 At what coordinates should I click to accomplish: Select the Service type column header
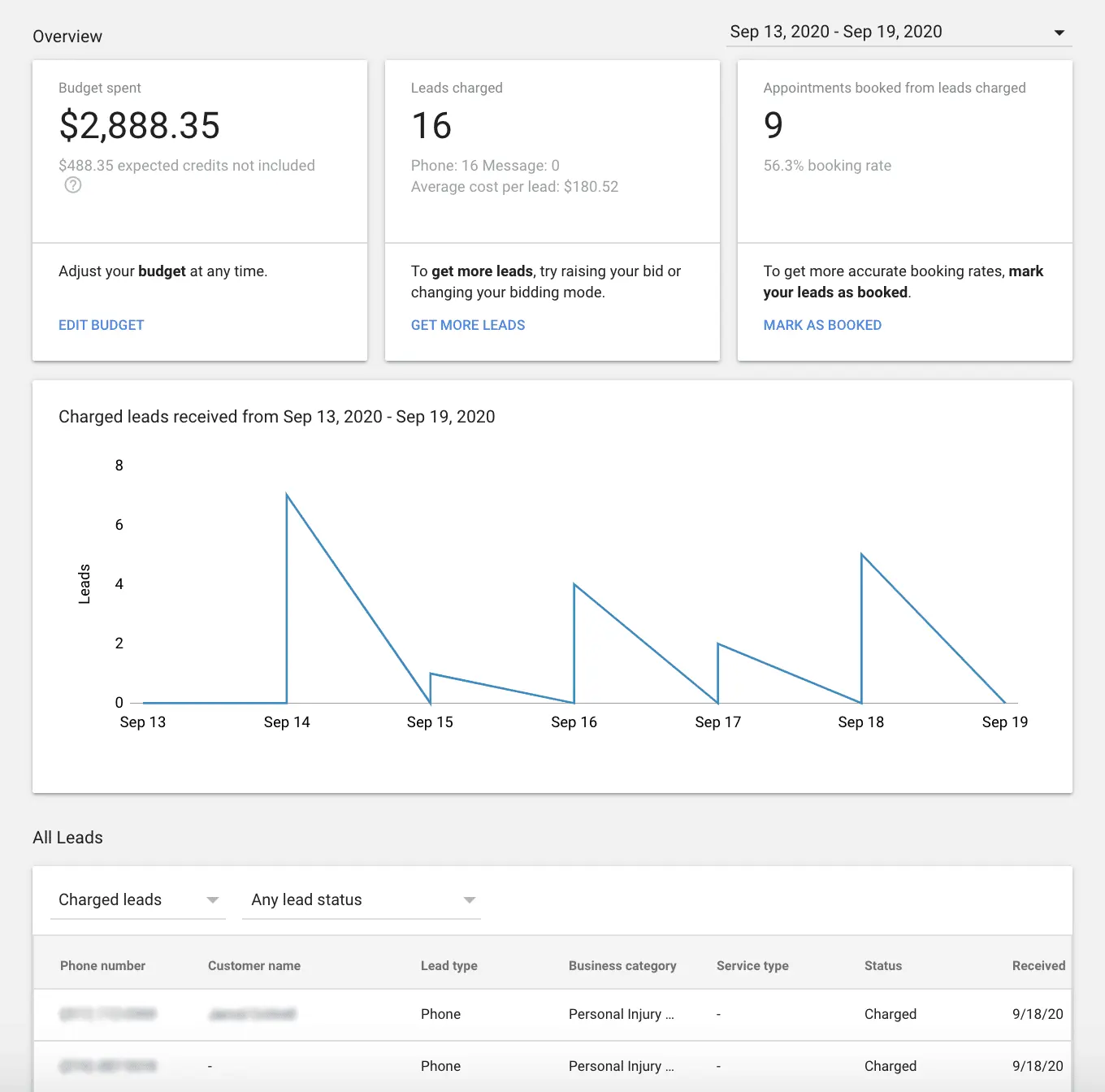point(752,966)
